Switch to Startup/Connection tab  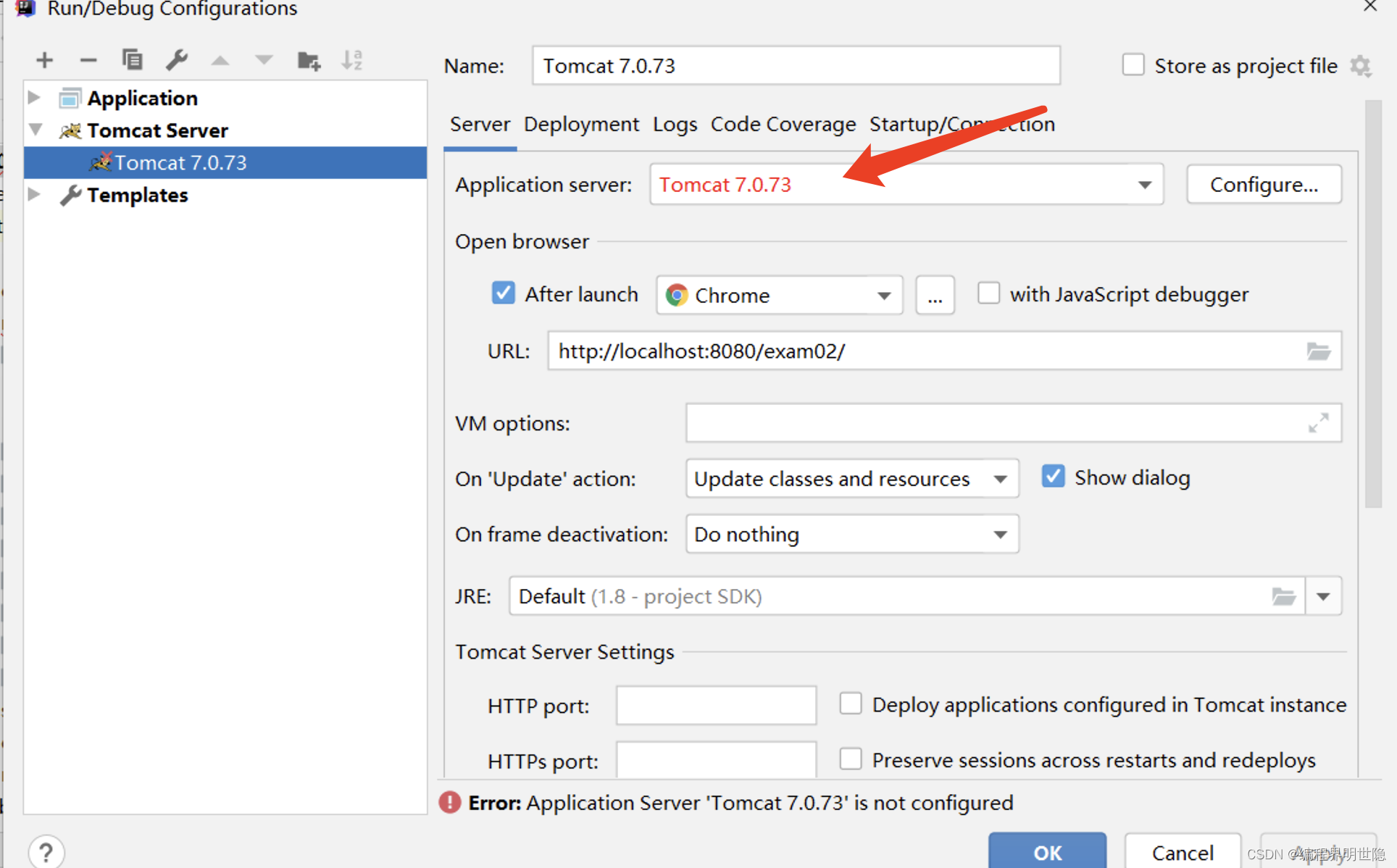coord(962,124)
